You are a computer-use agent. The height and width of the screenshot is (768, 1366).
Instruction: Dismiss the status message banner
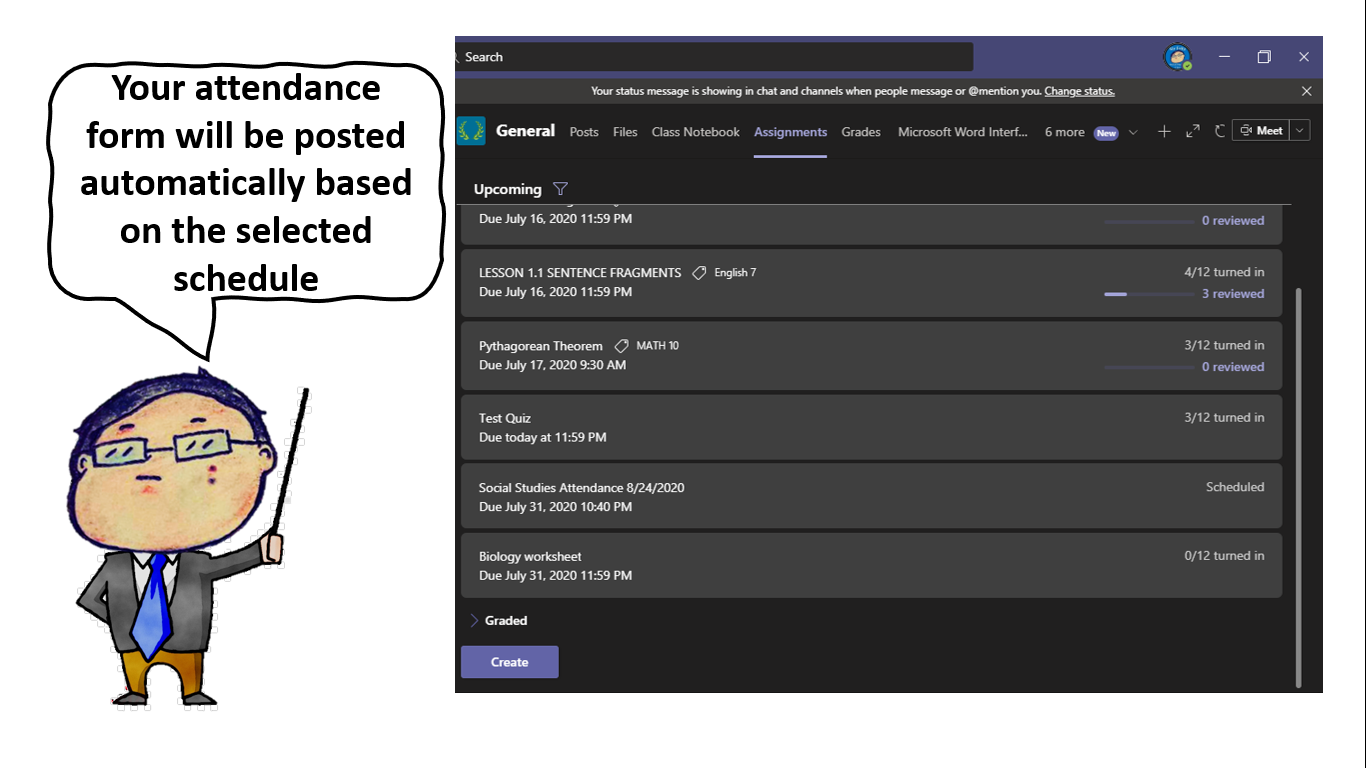pyautogui.click(x=1306, y=90)
